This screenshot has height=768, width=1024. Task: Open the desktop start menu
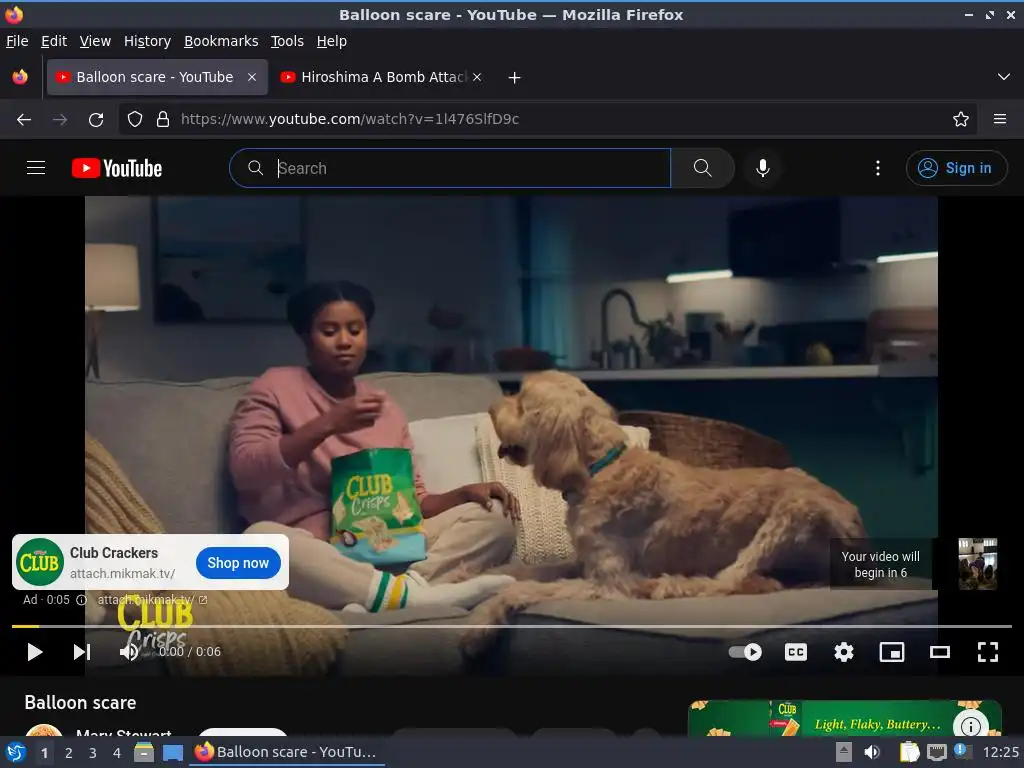click(x=16, y=752)
